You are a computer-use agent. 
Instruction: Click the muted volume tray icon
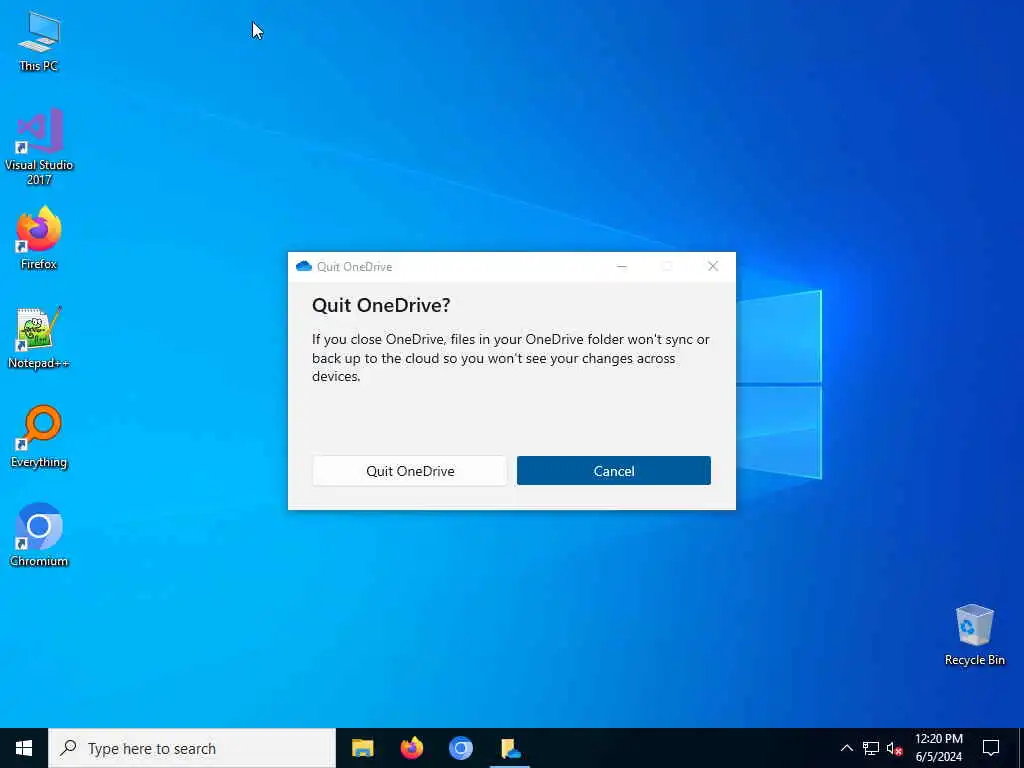(x=894, y=748)
